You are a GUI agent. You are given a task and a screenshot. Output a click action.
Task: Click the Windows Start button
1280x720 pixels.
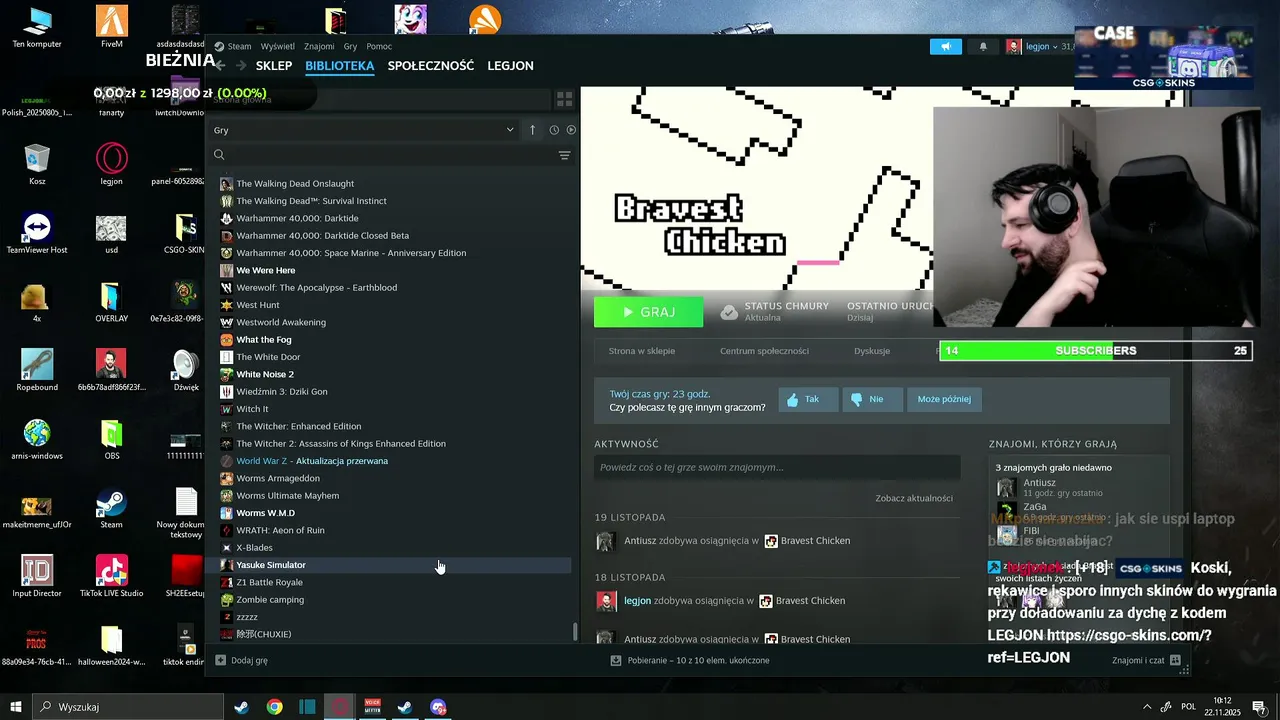16,707
